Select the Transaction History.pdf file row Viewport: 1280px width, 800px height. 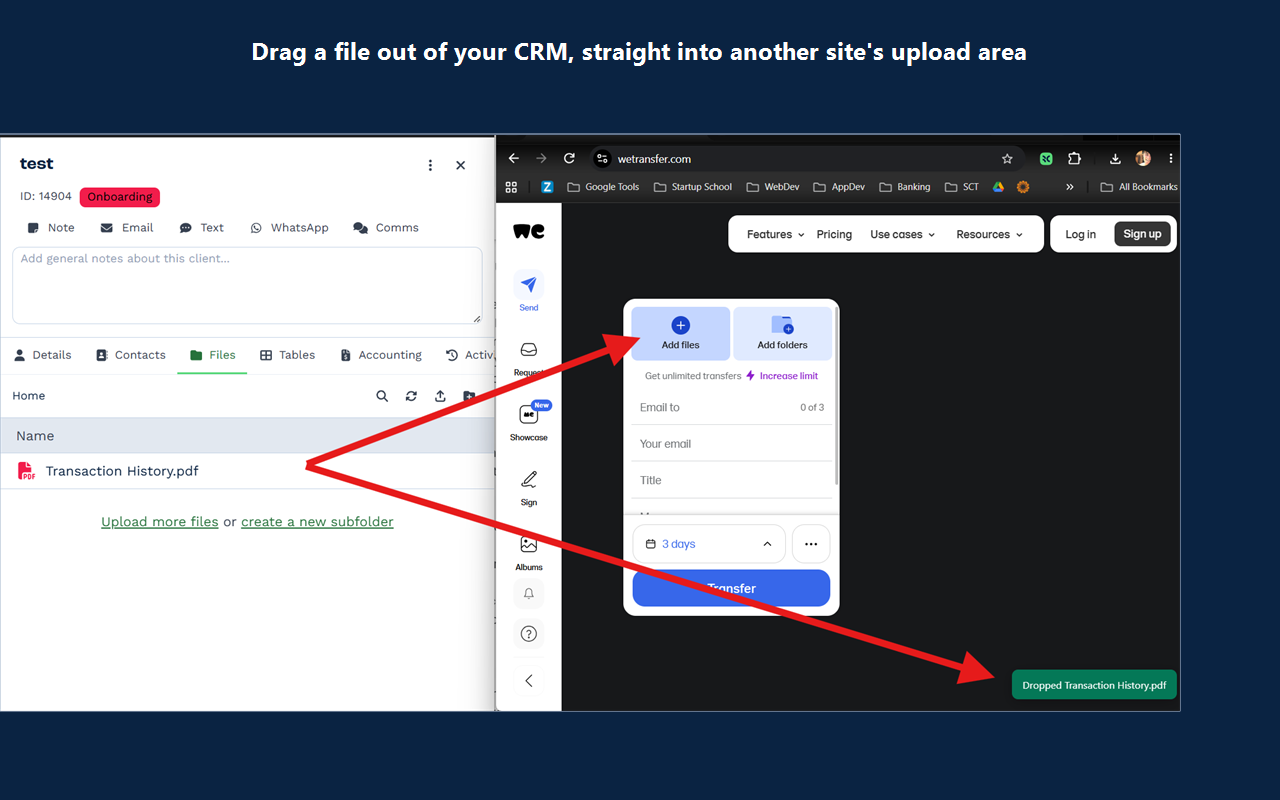tap(248, 471)
